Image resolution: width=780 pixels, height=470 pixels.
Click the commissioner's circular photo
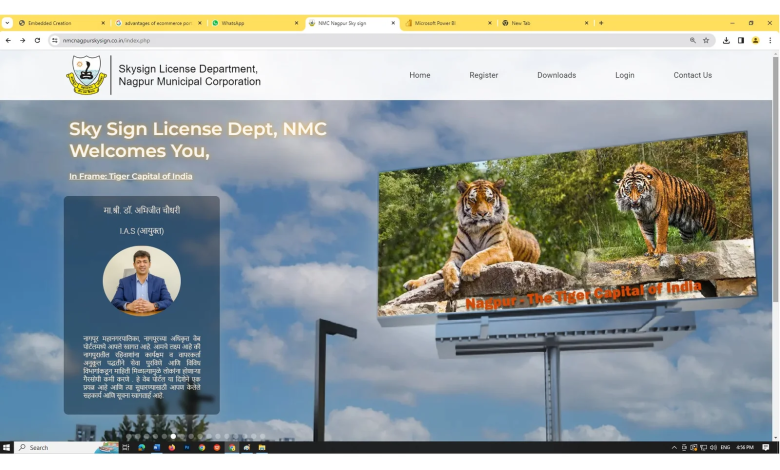pyautogui.click(x=142, y=281)
